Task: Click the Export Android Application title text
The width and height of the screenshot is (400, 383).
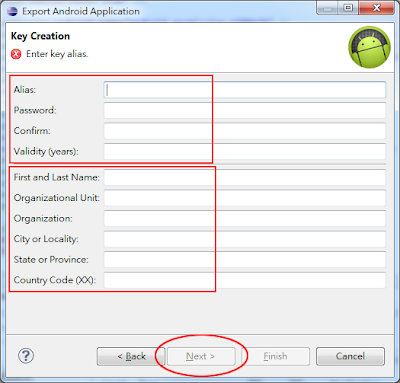Action: (81, 11)
